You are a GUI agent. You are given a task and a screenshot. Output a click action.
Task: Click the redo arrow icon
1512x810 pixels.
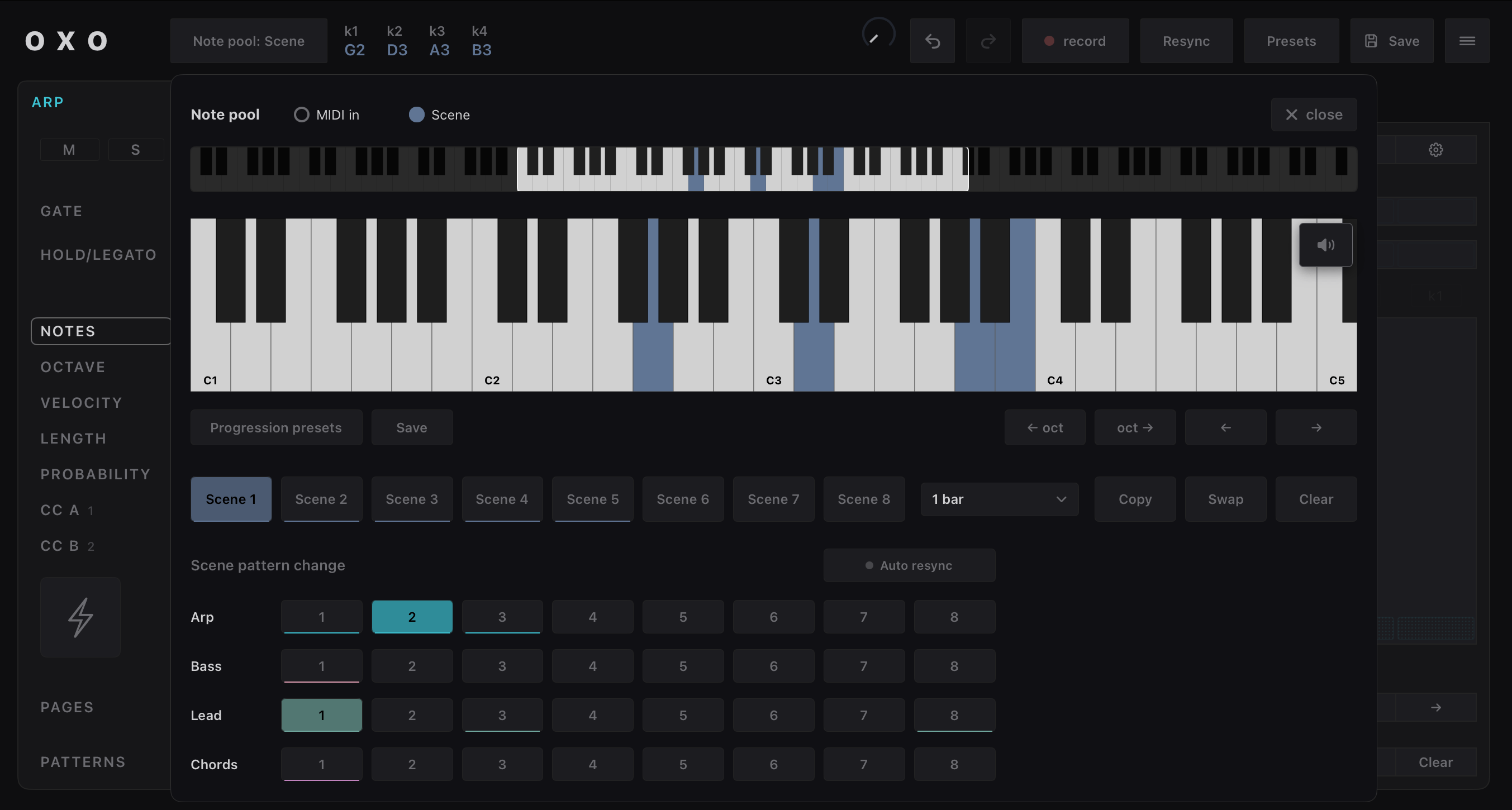[x=988, y=41]
